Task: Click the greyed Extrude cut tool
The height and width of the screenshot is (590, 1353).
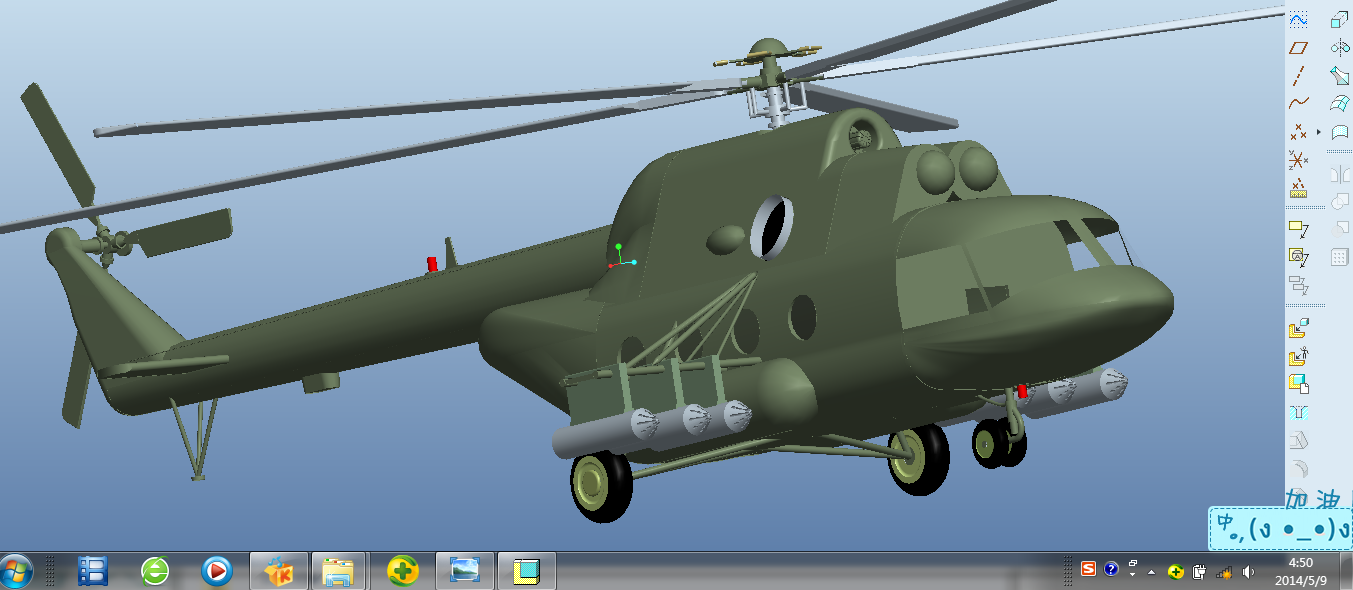Action: click(1298, 439)
